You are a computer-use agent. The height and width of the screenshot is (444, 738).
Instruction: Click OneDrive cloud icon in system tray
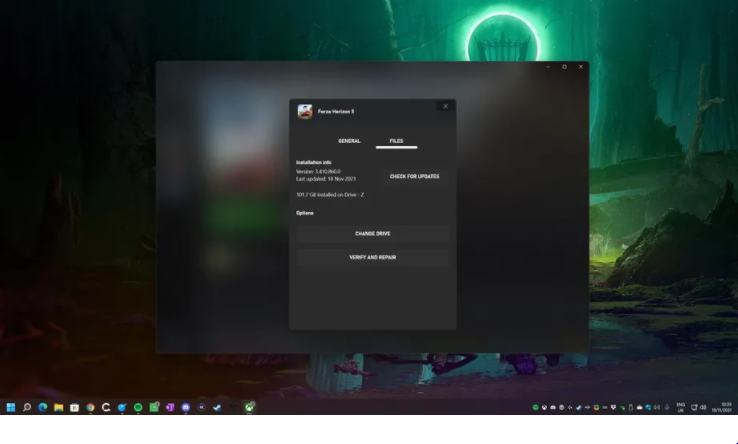tap(640, 407)
